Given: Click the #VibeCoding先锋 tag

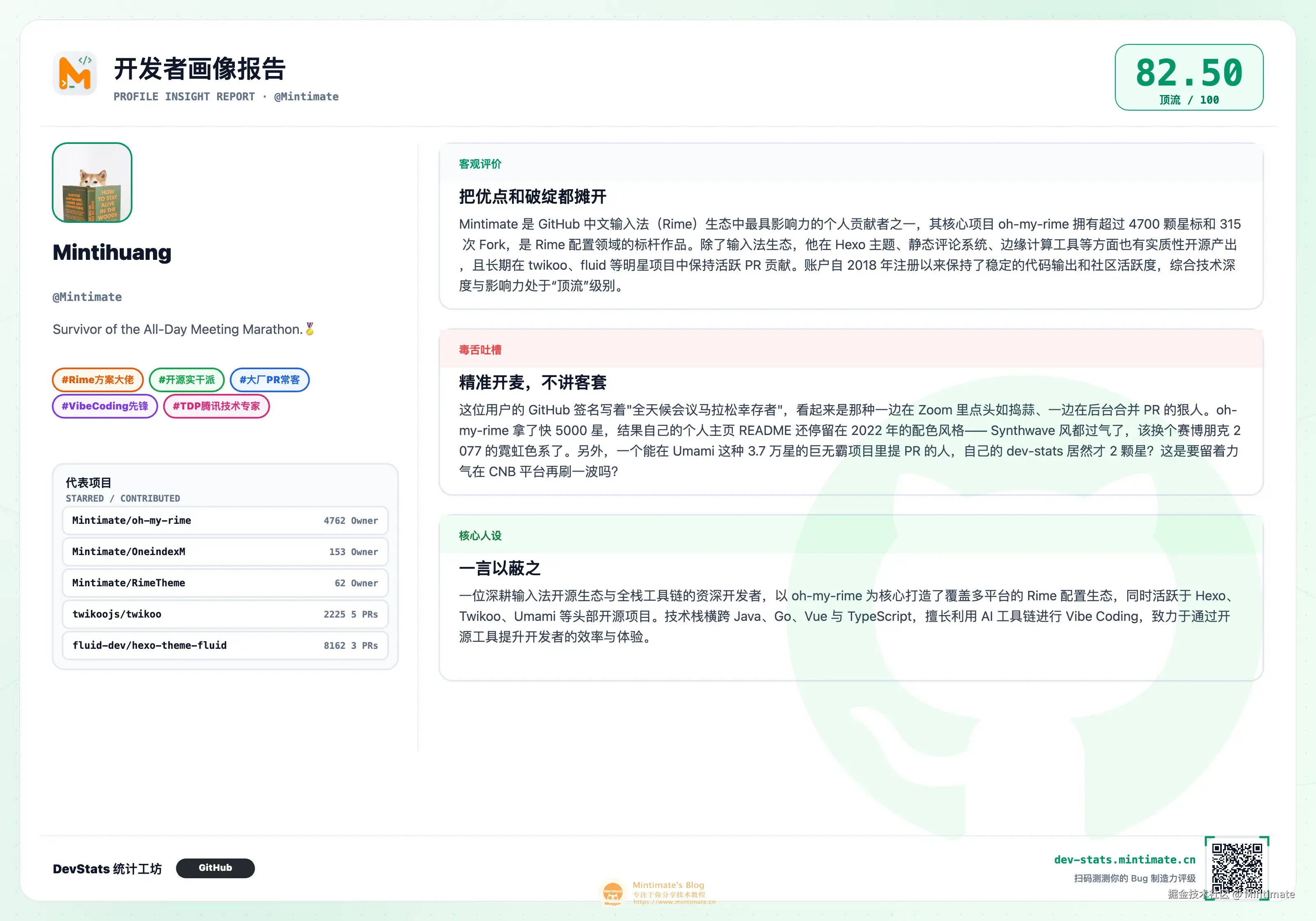Looking at the screenshot, I should (105, 406).
